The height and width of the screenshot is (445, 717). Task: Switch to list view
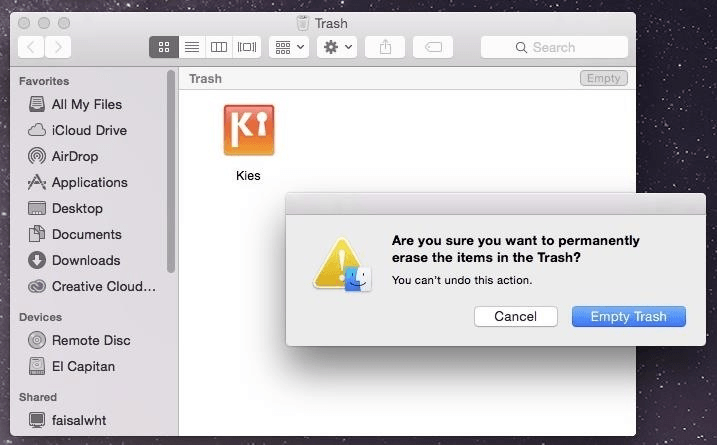coord(192,47)
